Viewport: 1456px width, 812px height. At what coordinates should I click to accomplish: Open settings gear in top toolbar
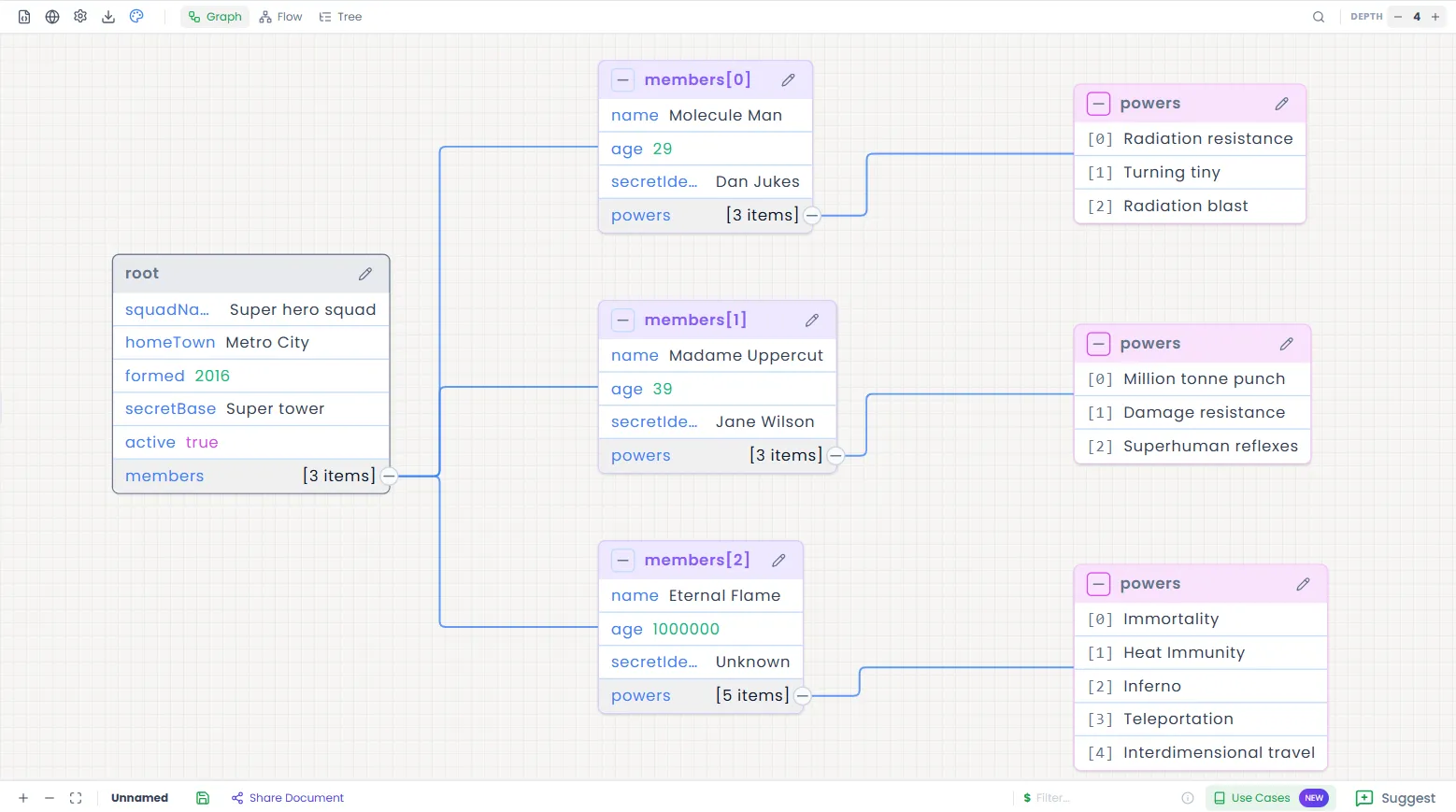[x=80, y=17]
